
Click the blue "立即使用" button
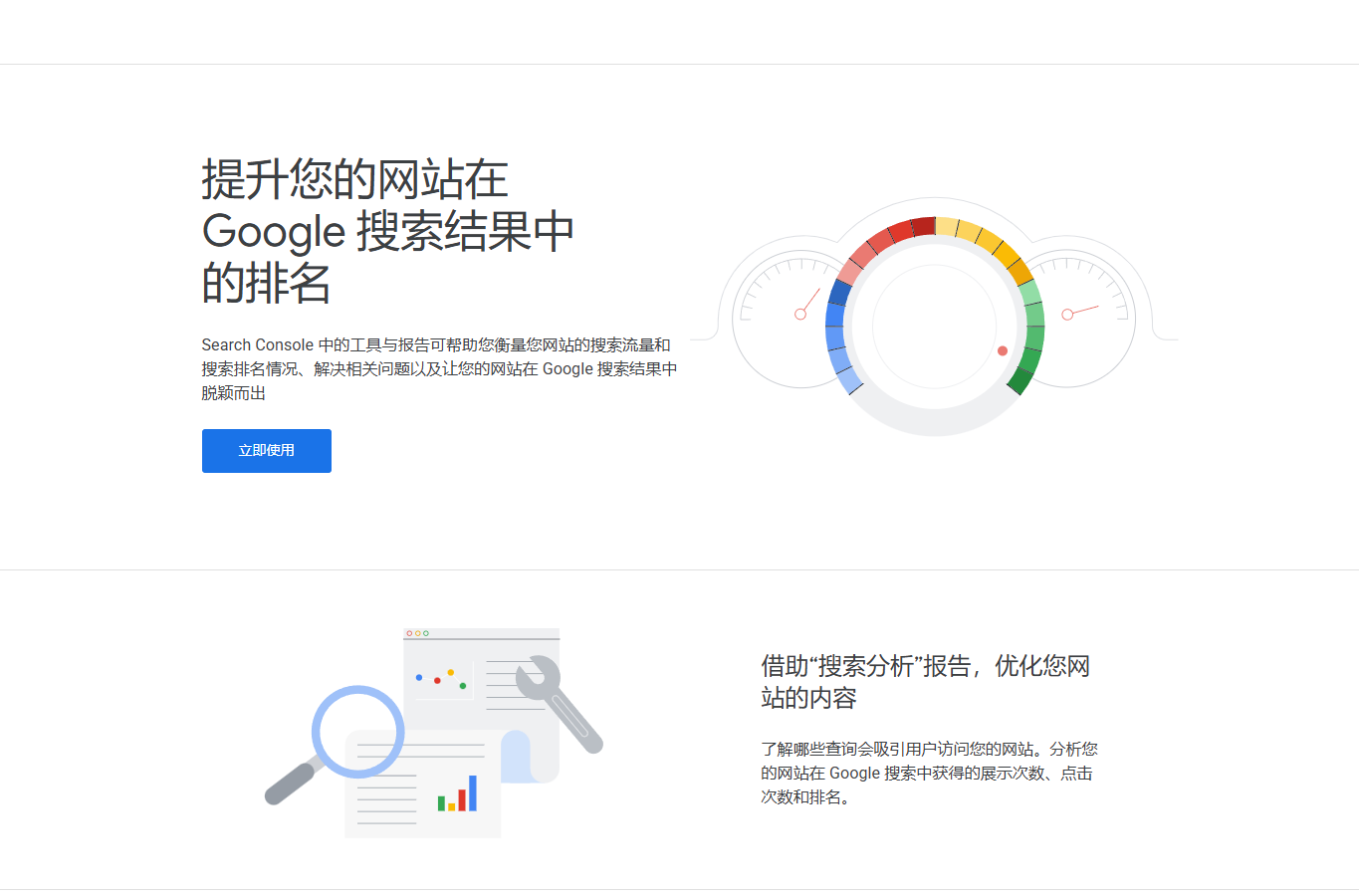pyautogui.click(x=266, y=451)
